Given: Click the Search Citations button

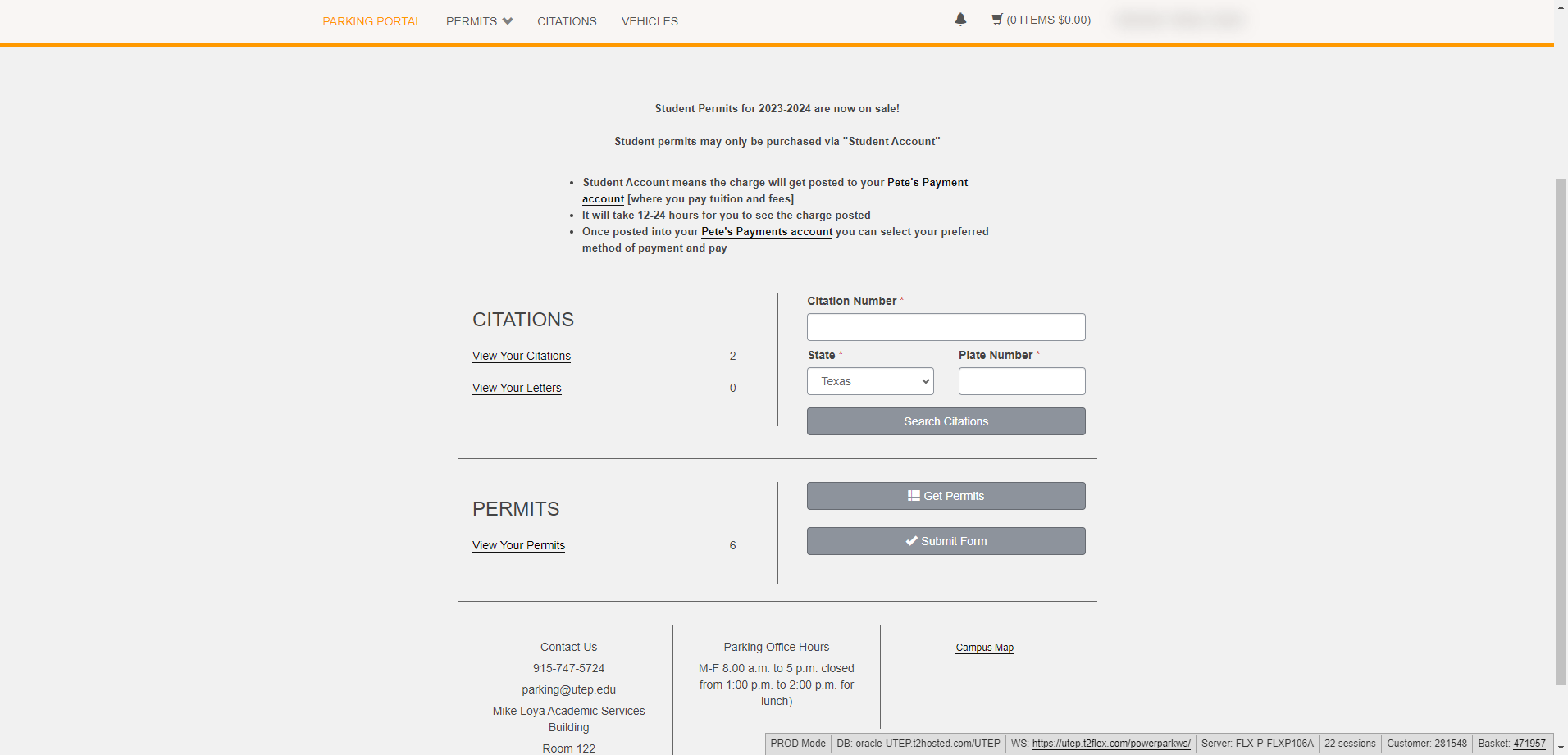Looking at the screenshot, I should pos(946,421).
